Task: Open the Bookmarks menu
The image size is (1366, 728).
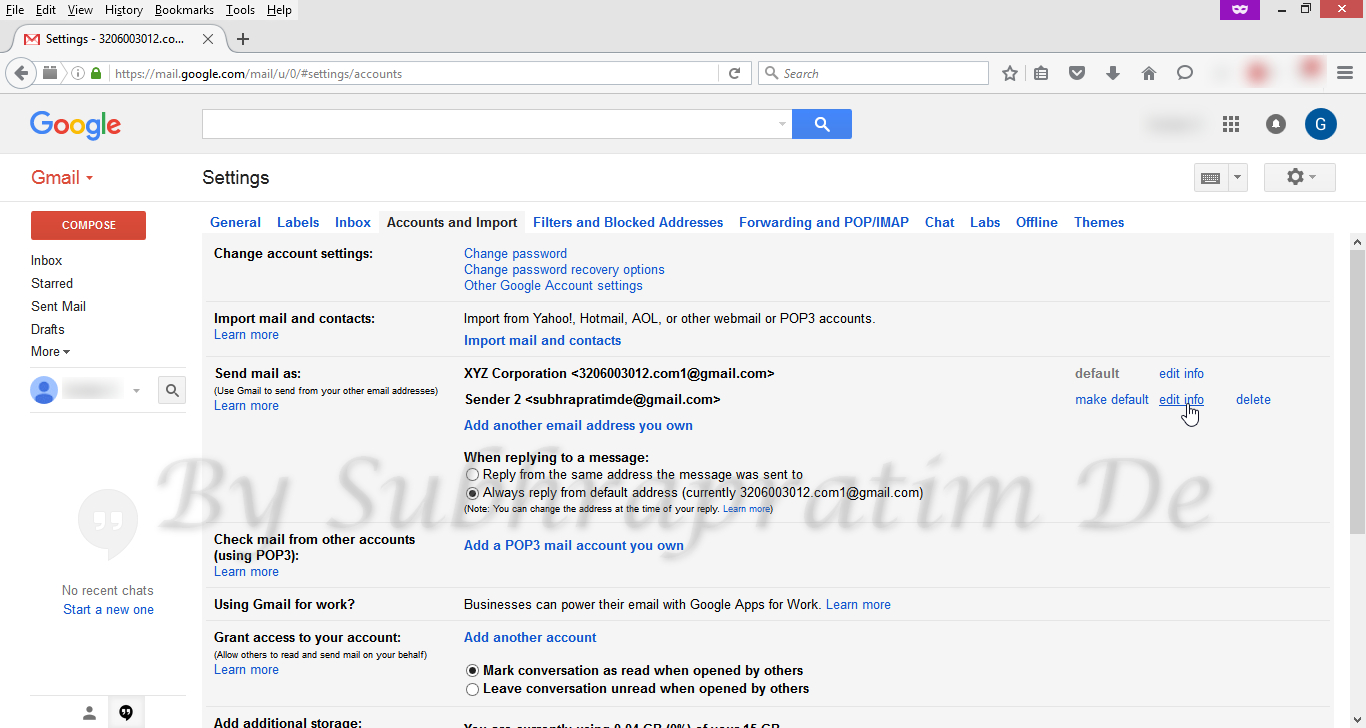Action: 184,10
